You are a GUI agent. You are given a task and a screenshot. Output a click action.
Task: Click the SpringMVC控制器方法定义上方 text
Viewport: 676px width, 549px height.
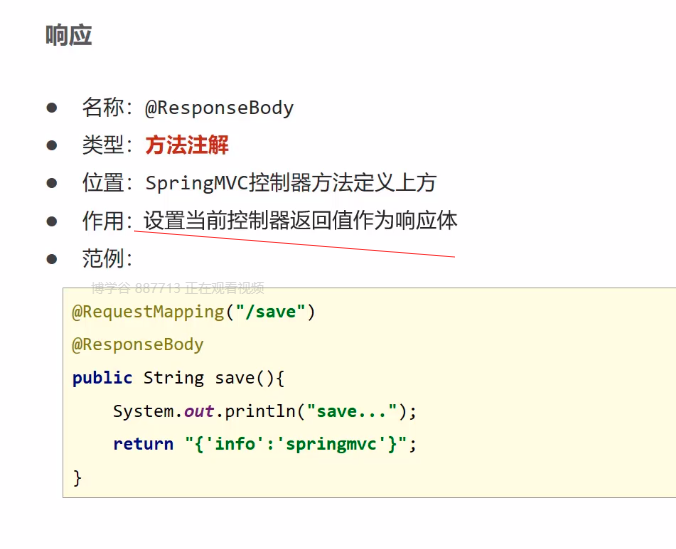291,183
